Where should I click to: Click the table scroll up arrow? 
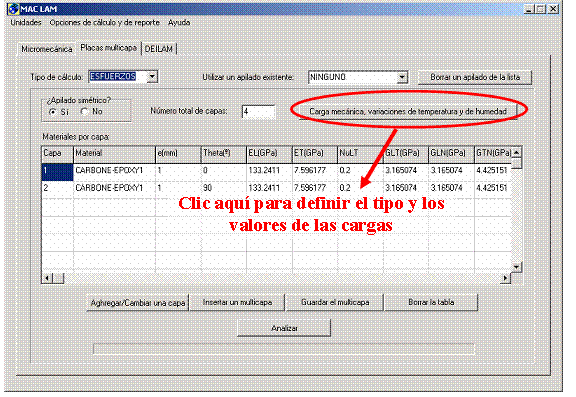[516, 152]
